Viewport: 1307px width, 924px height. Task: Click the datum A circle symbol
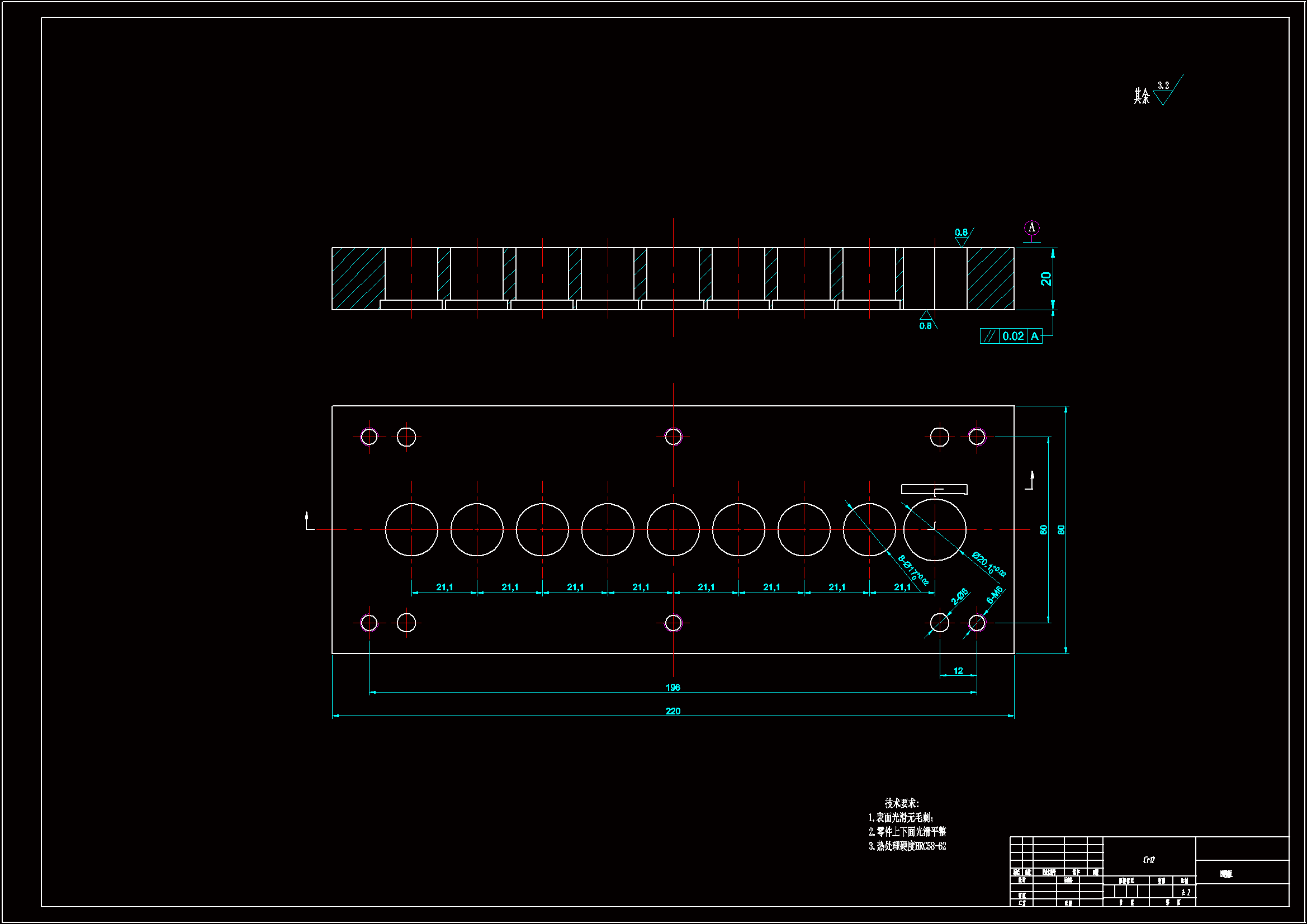[1031, 228]
